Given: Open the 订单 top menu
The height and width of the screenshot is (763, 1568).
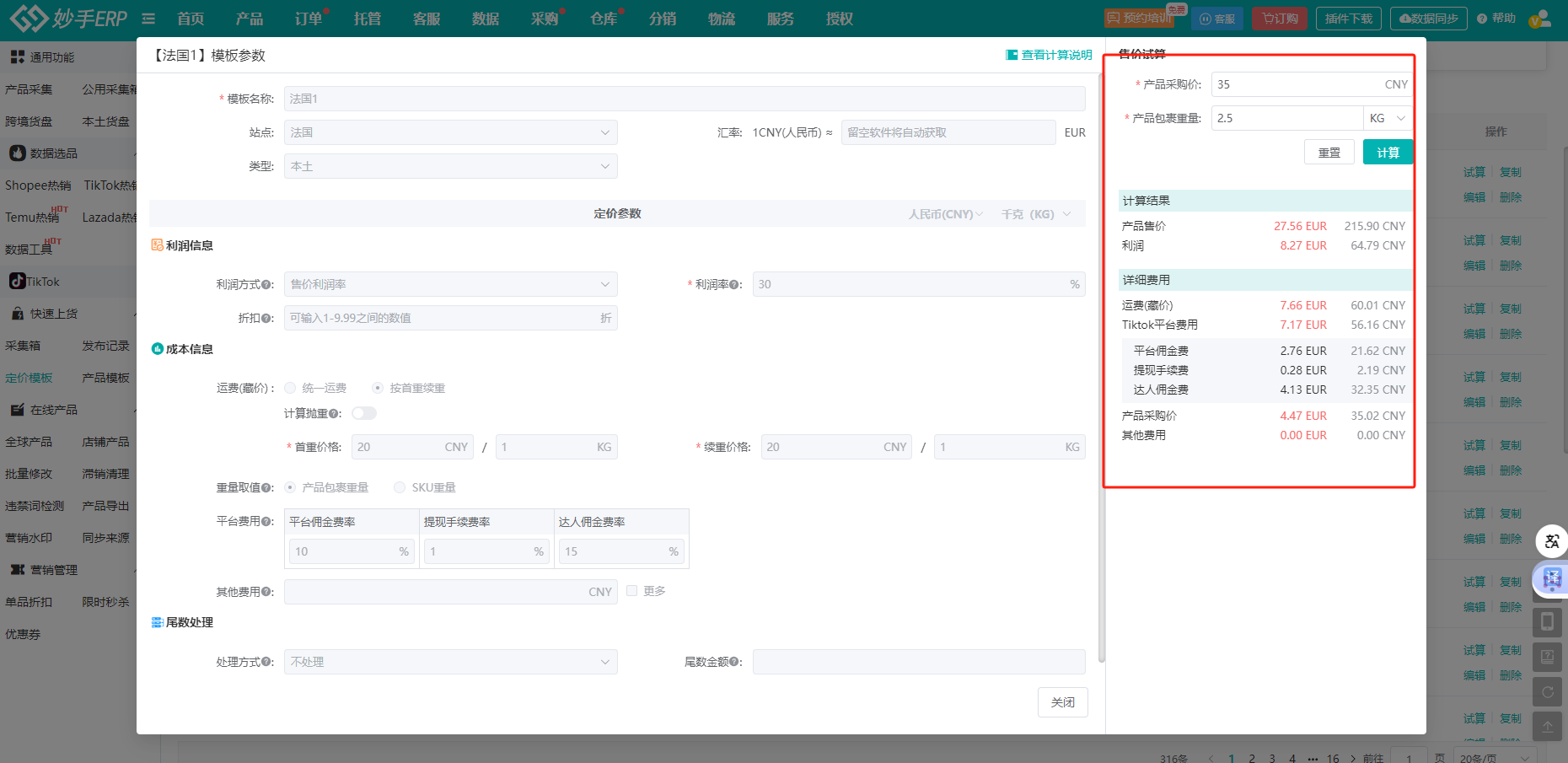Looking at the screenshot, I should [x=309, y=19].
